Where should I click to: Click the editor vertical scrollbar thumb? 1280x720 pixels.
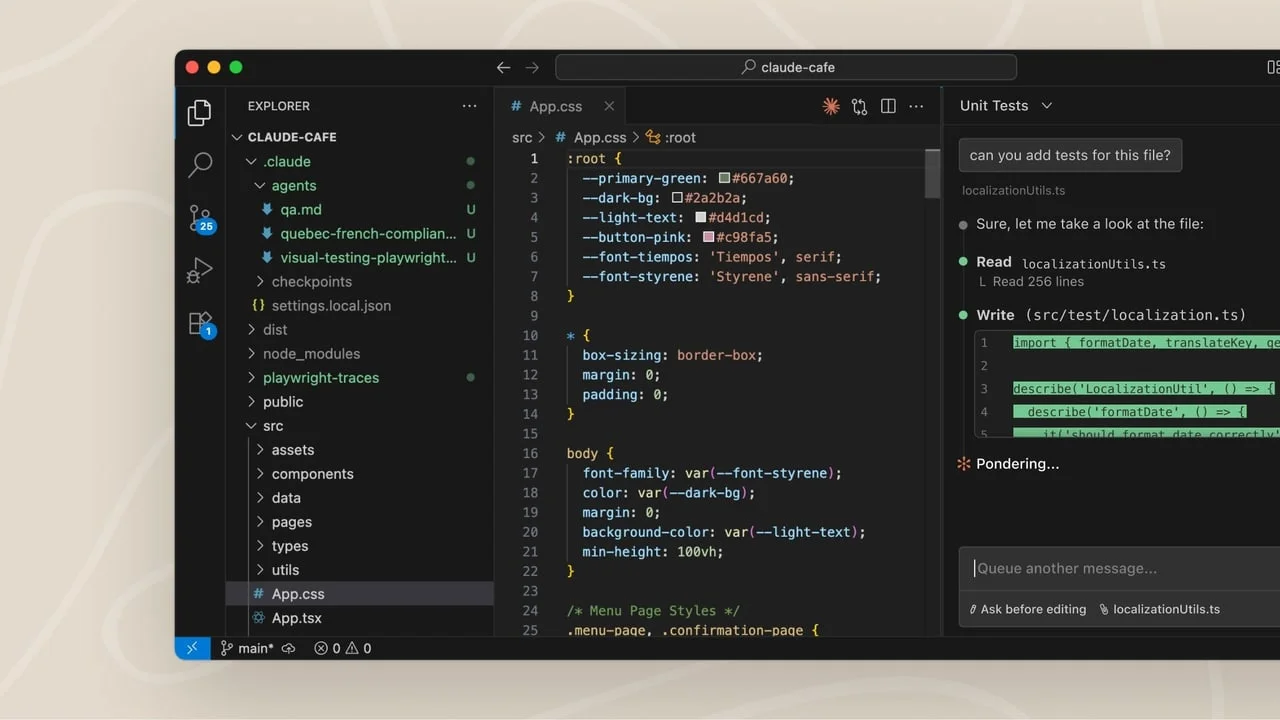click(932, 173)
